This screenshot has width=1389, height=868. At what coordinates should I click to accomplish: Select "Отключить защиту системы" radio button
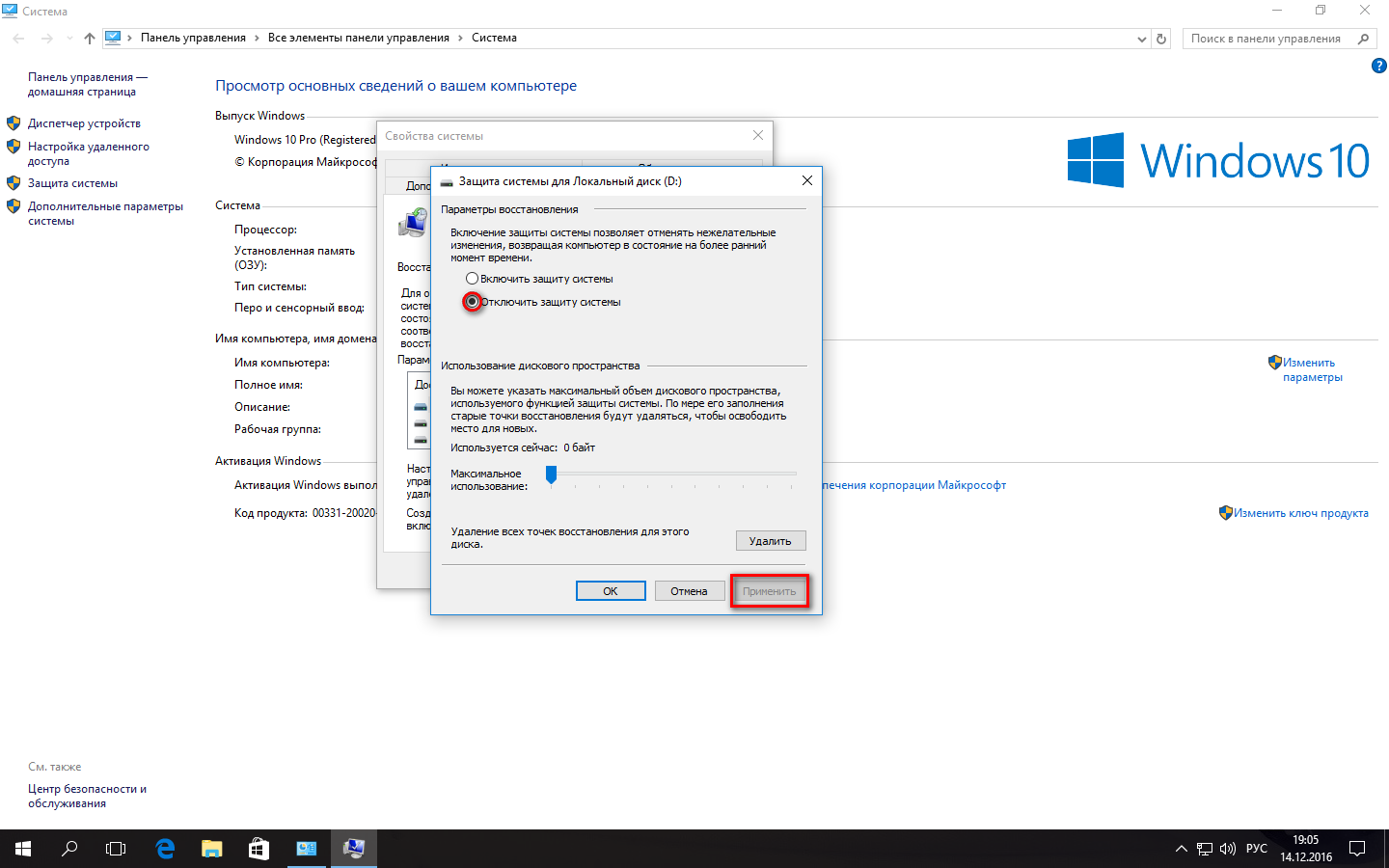pos(472,302)
